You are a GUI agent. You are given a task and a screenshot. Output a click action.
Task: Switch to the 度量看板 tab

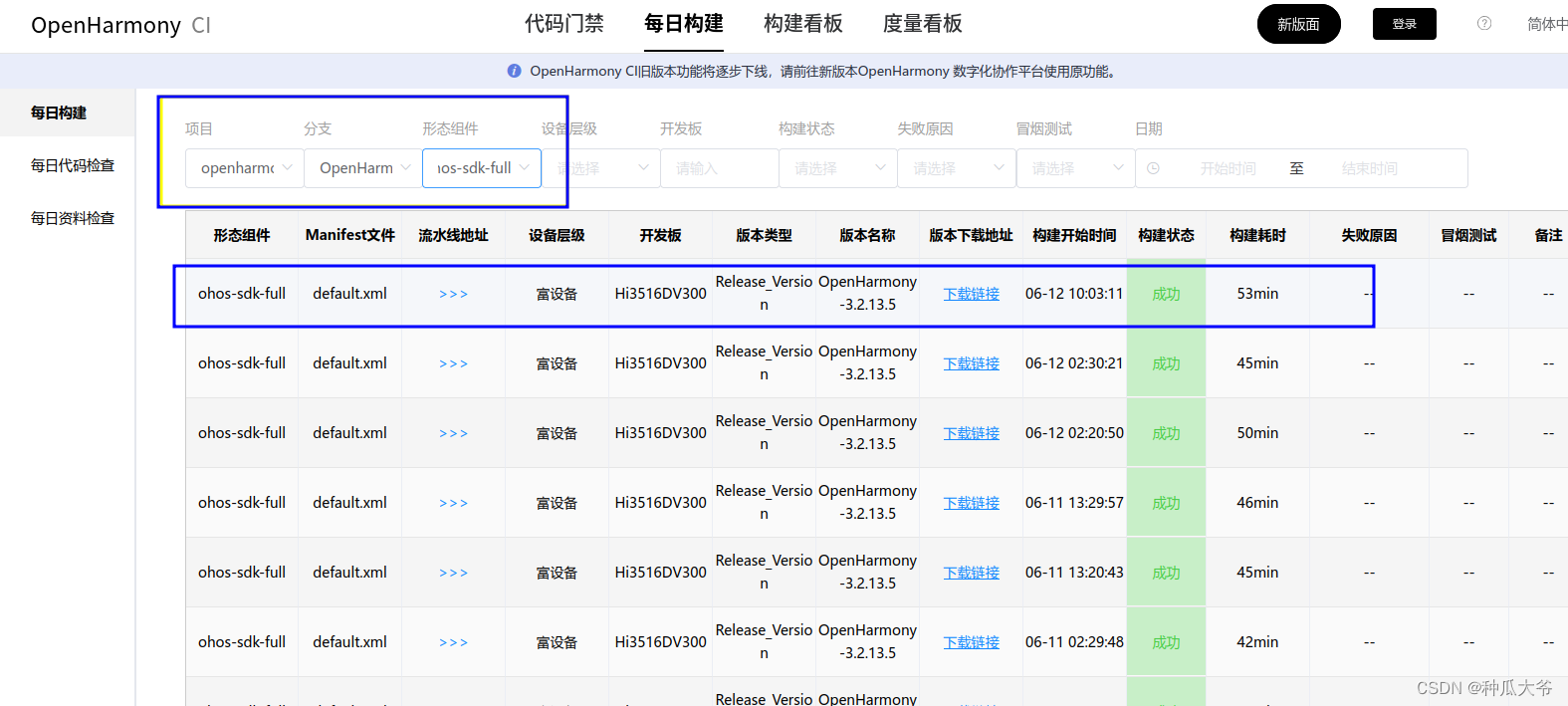pos(923,24)
